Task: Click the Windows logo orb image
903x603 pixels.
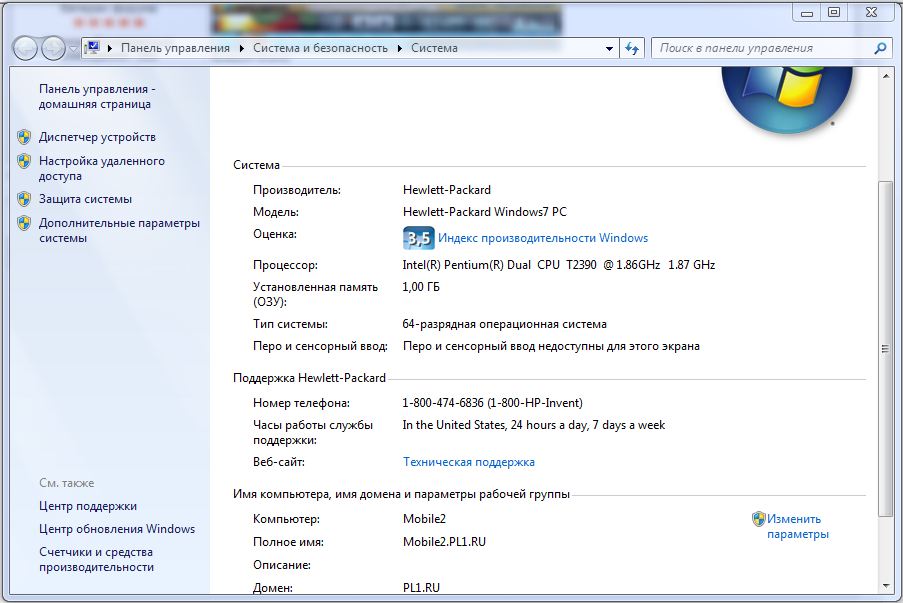Action: 787,99
